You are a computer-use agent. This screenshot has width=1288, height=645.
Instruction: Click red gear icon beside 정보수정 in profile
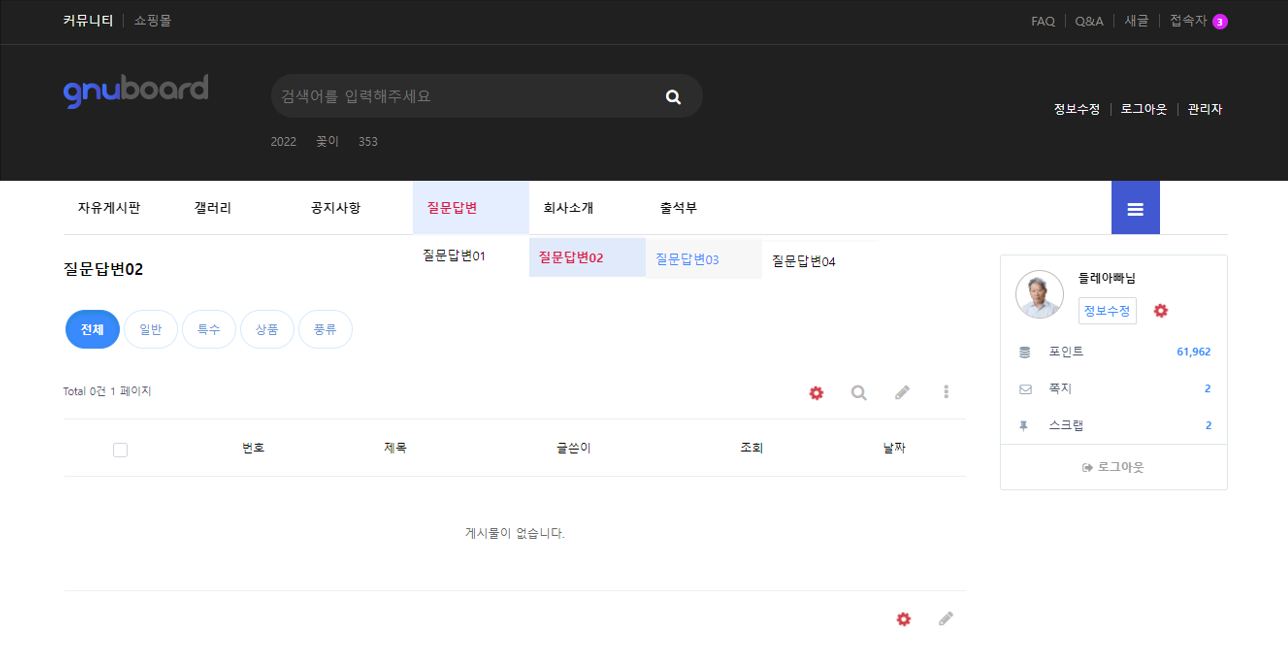(x=1160, y=311)
